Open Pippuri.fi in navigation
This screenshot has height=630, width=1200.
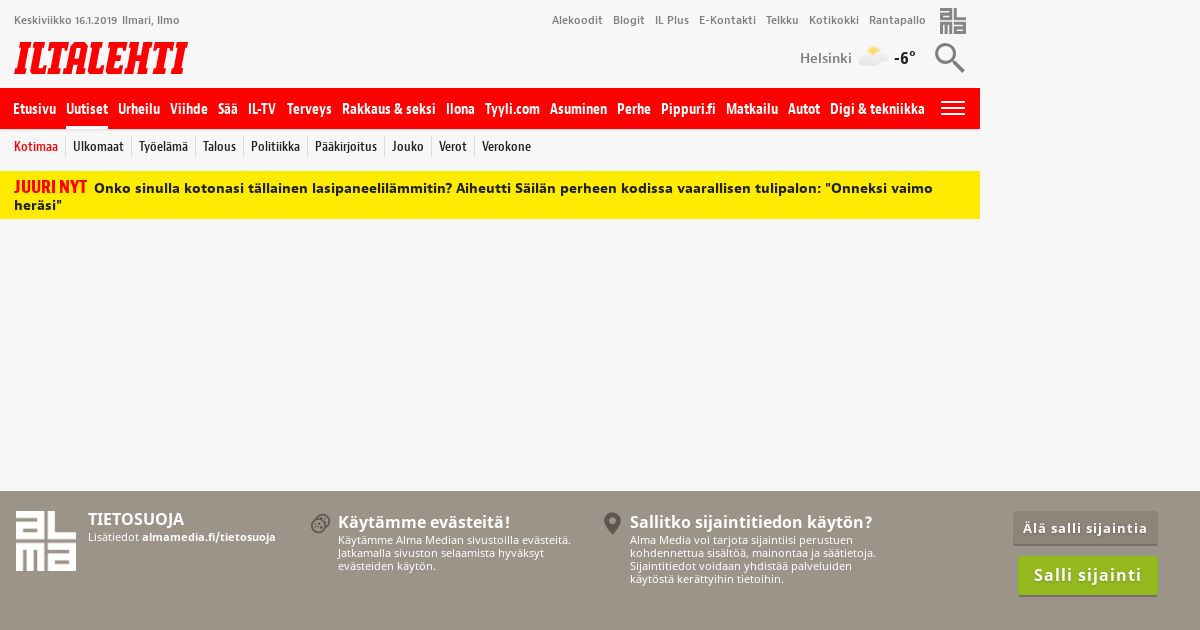688,109
